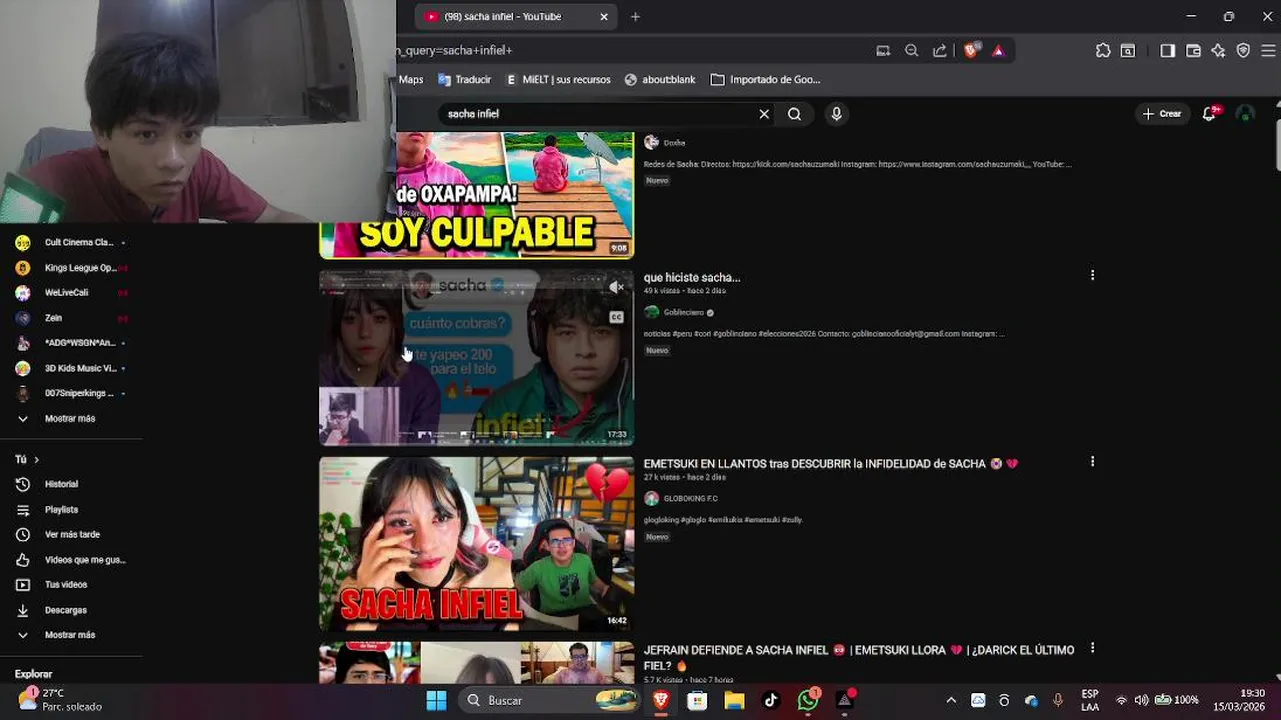Open the about:blank bookmark
Image resolution: width=1281 pixels, height=720 pixels.
660,80
